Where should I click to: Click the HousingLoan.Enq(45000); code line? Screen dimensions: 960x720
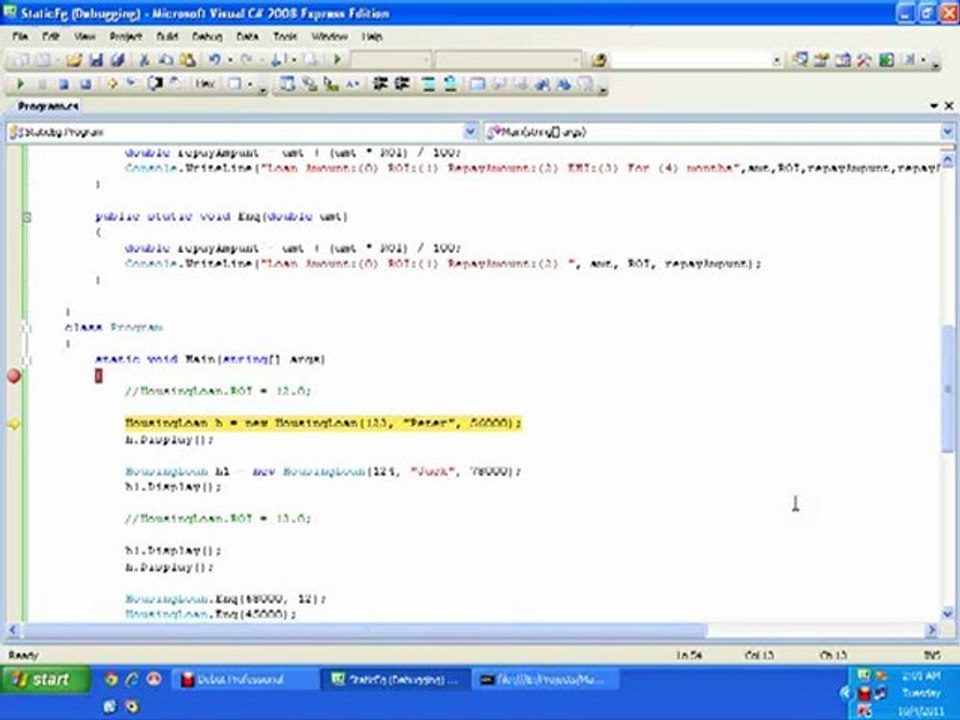211,613
